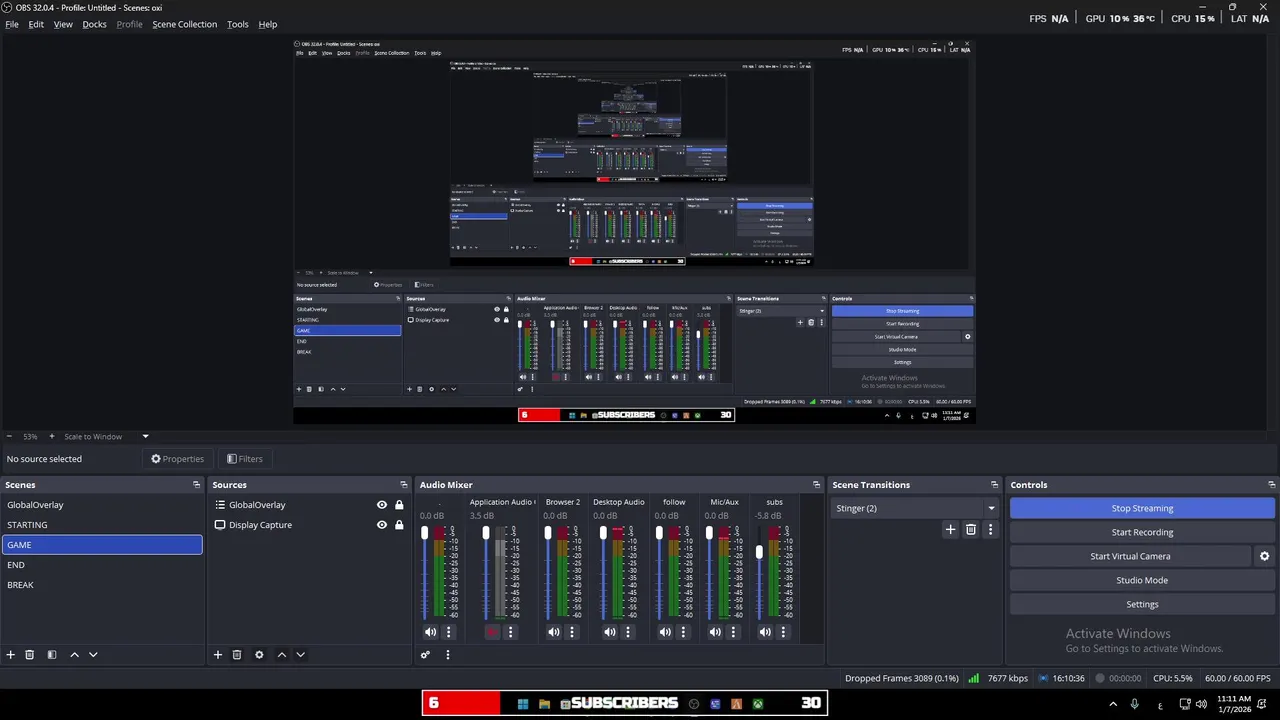The width and height of the screenshot is (1280, 720).
Task: Open transition properties three-dot icon
Action: (x=990, y=530)
